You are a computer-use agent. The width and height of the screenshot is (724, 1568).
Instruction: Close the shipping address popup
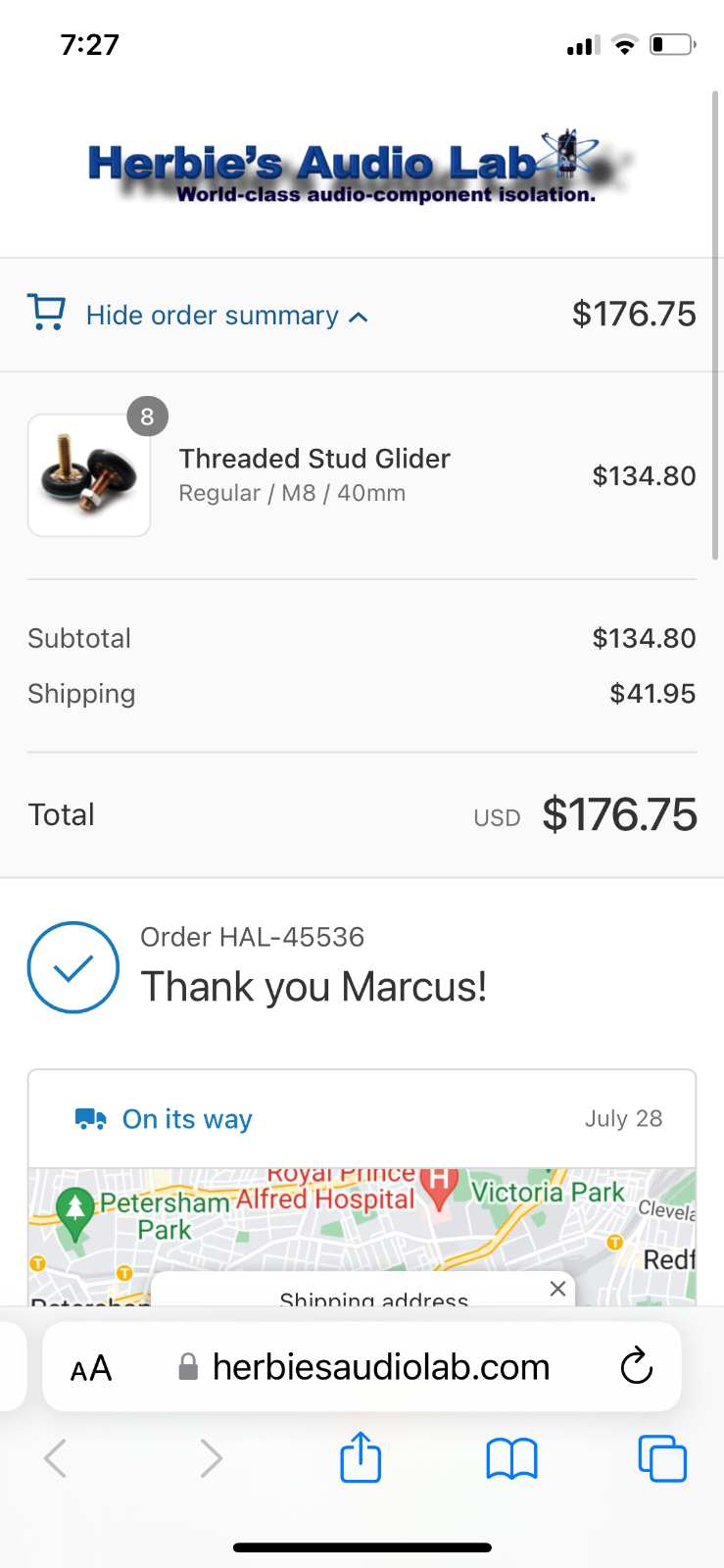pos(557,1289)
